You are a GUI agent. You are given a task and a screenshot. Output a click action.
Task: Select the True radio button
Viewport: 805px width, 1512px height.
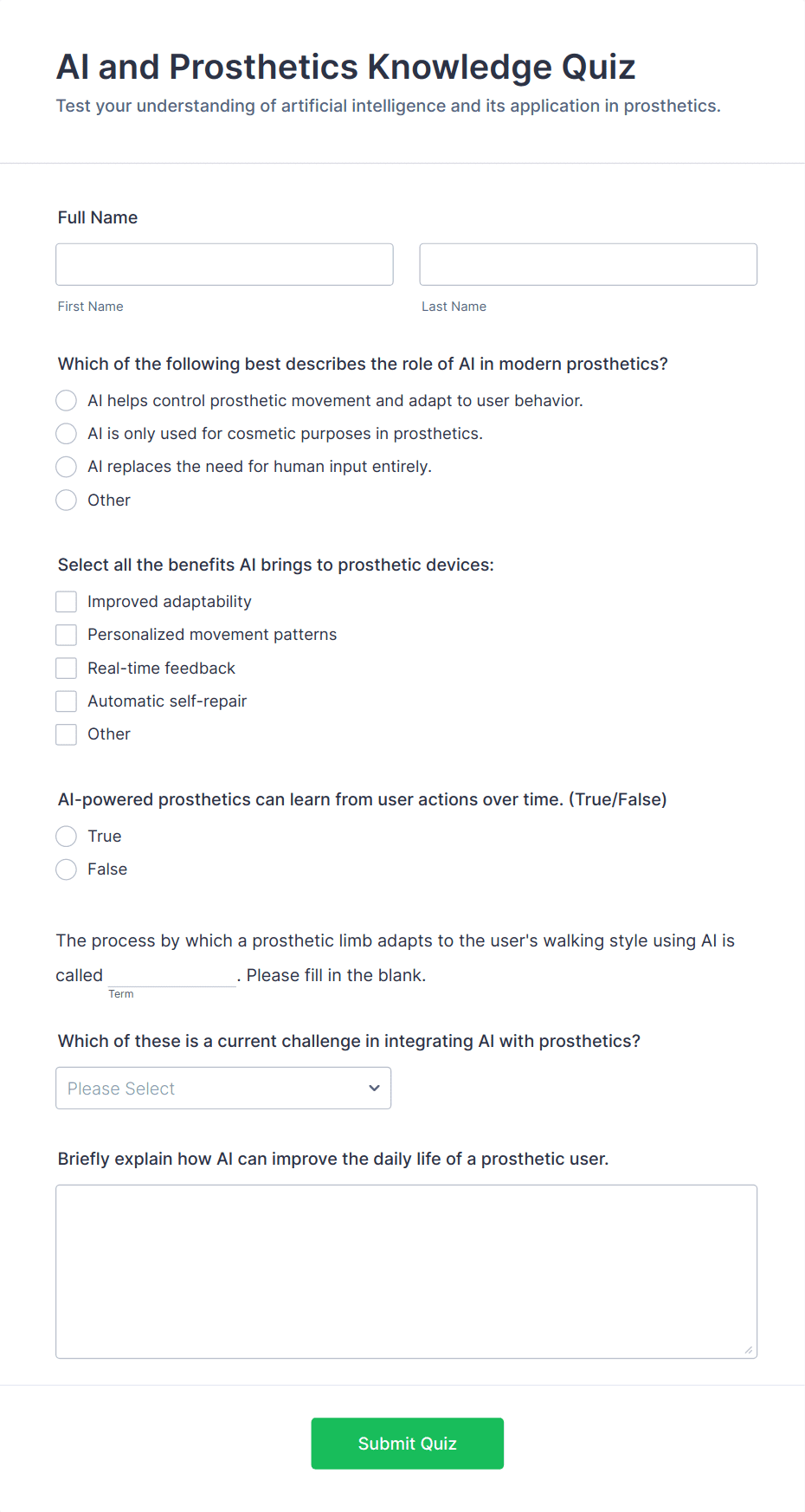pos(67,836)
